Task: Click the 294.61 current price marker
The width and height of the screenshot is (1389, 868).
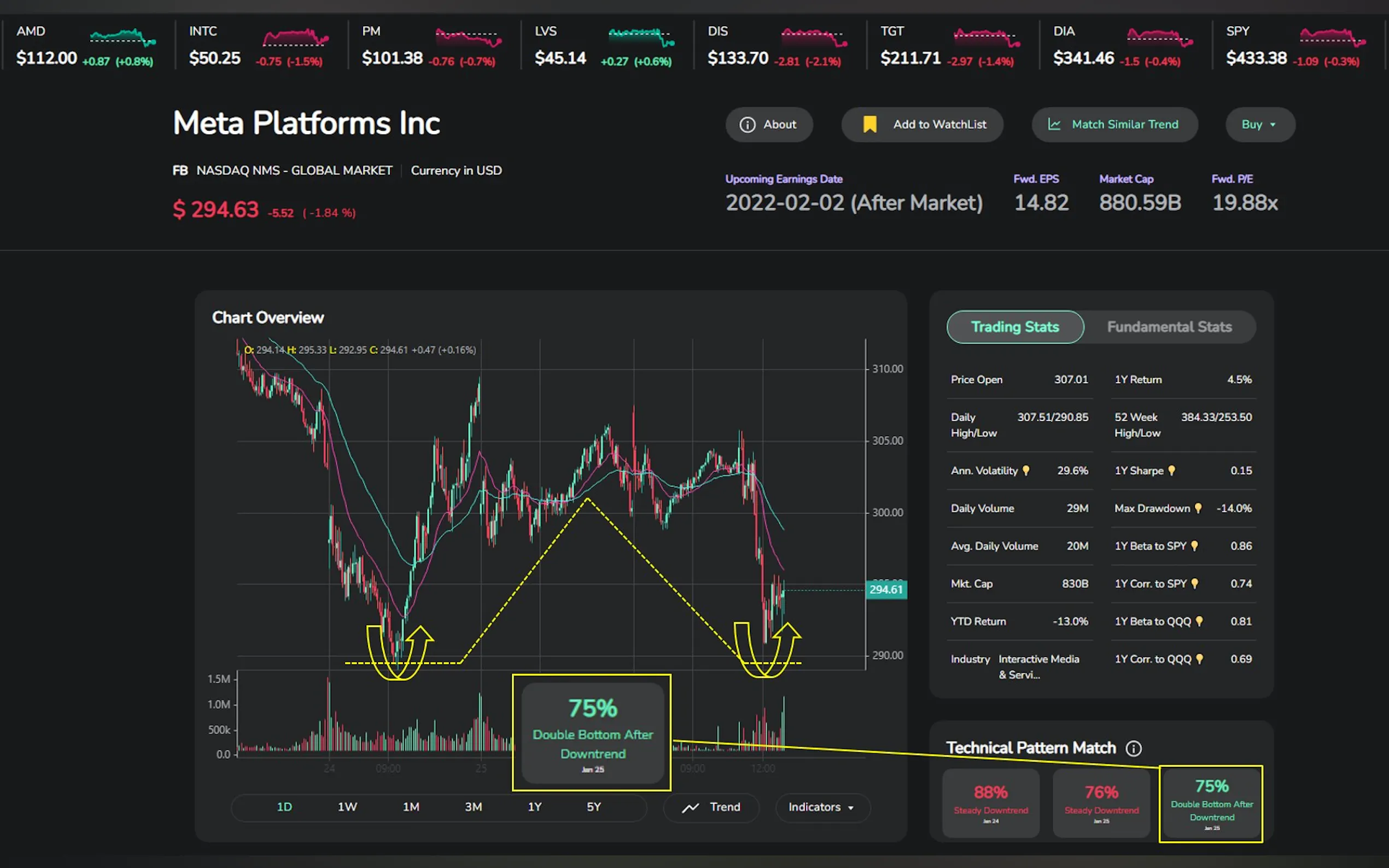Action: pos(885,590)
